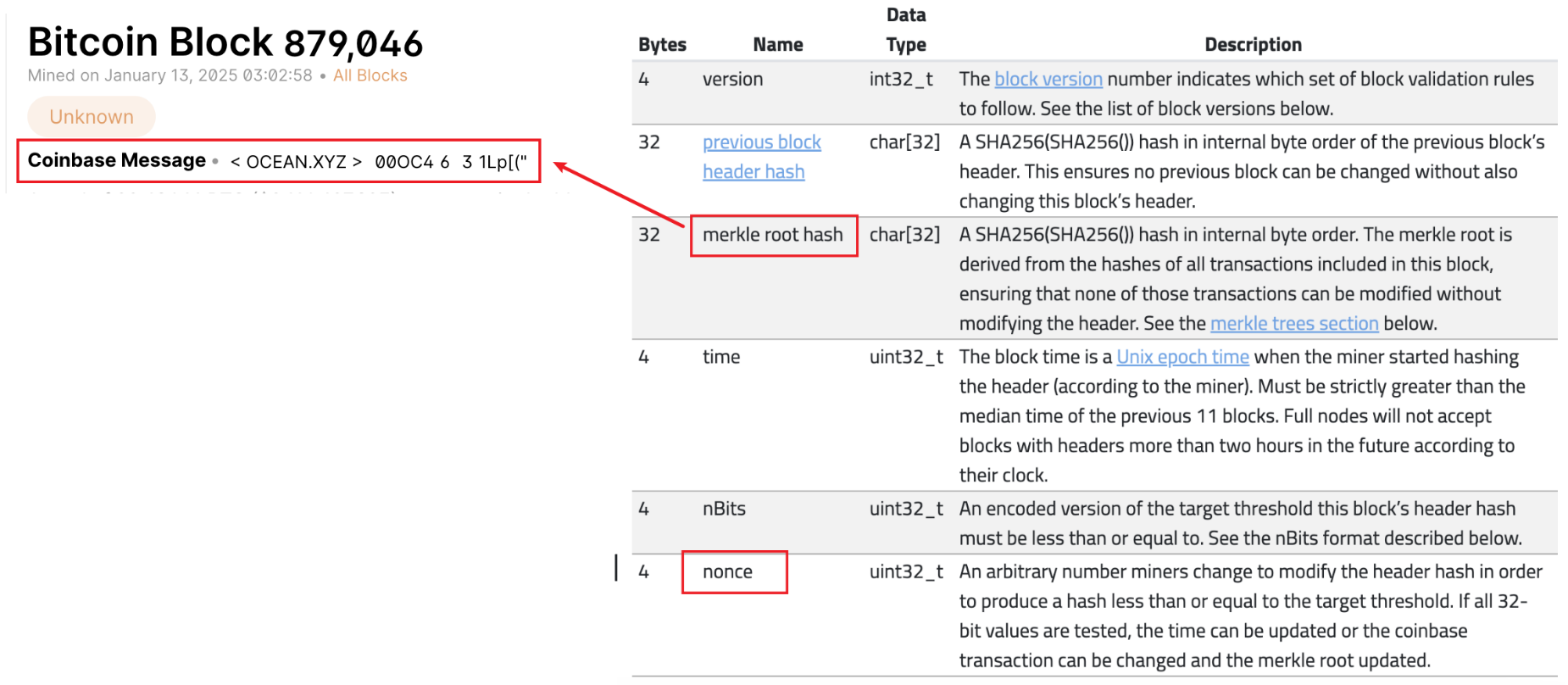This screenshot has width=1568, height=685.
Task: Open the All Blocks link
Action: click(370, 75)
